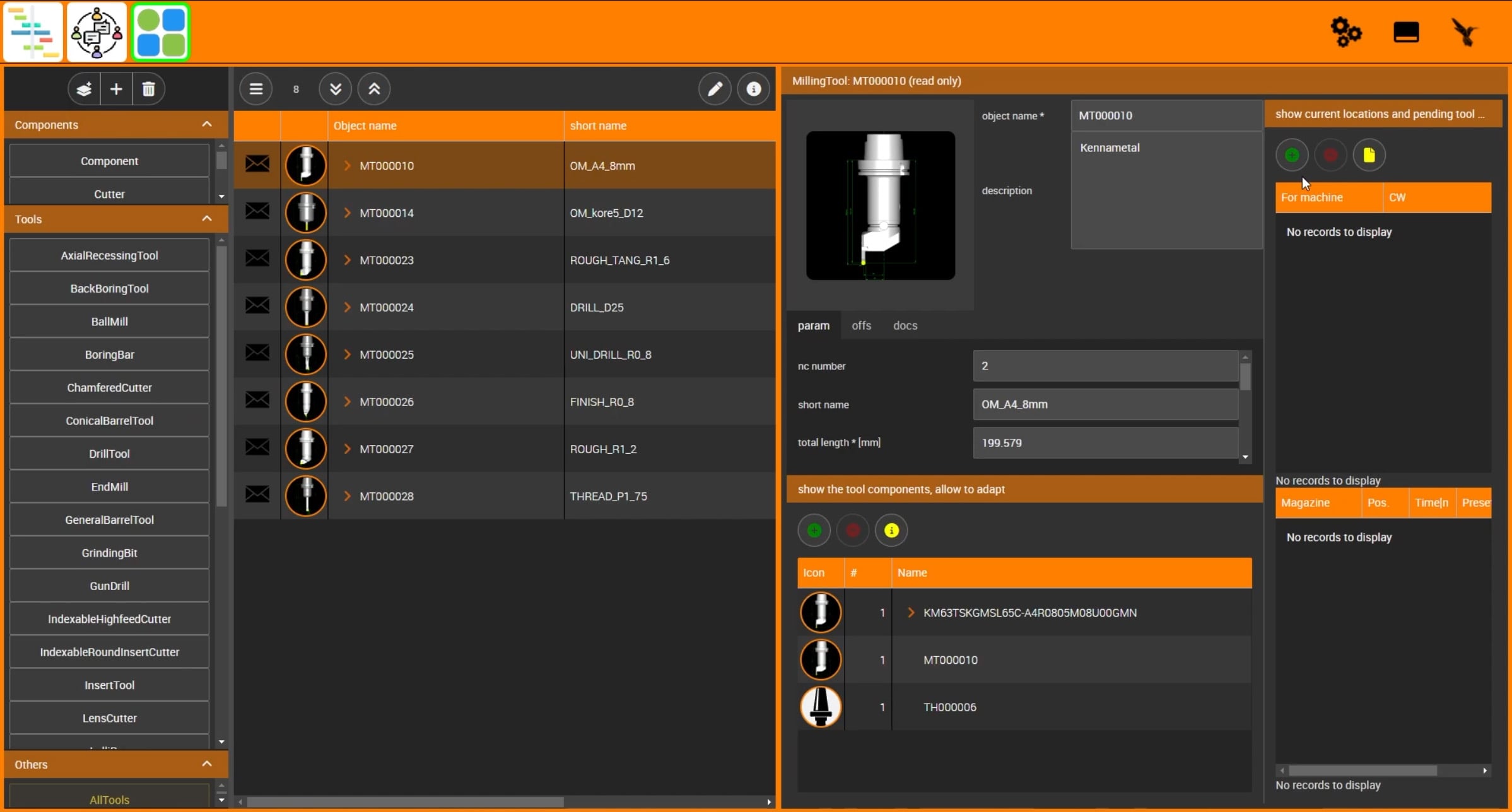
Task: Click the gears settings icon in top bar
Action: [x=1345, y=32]
